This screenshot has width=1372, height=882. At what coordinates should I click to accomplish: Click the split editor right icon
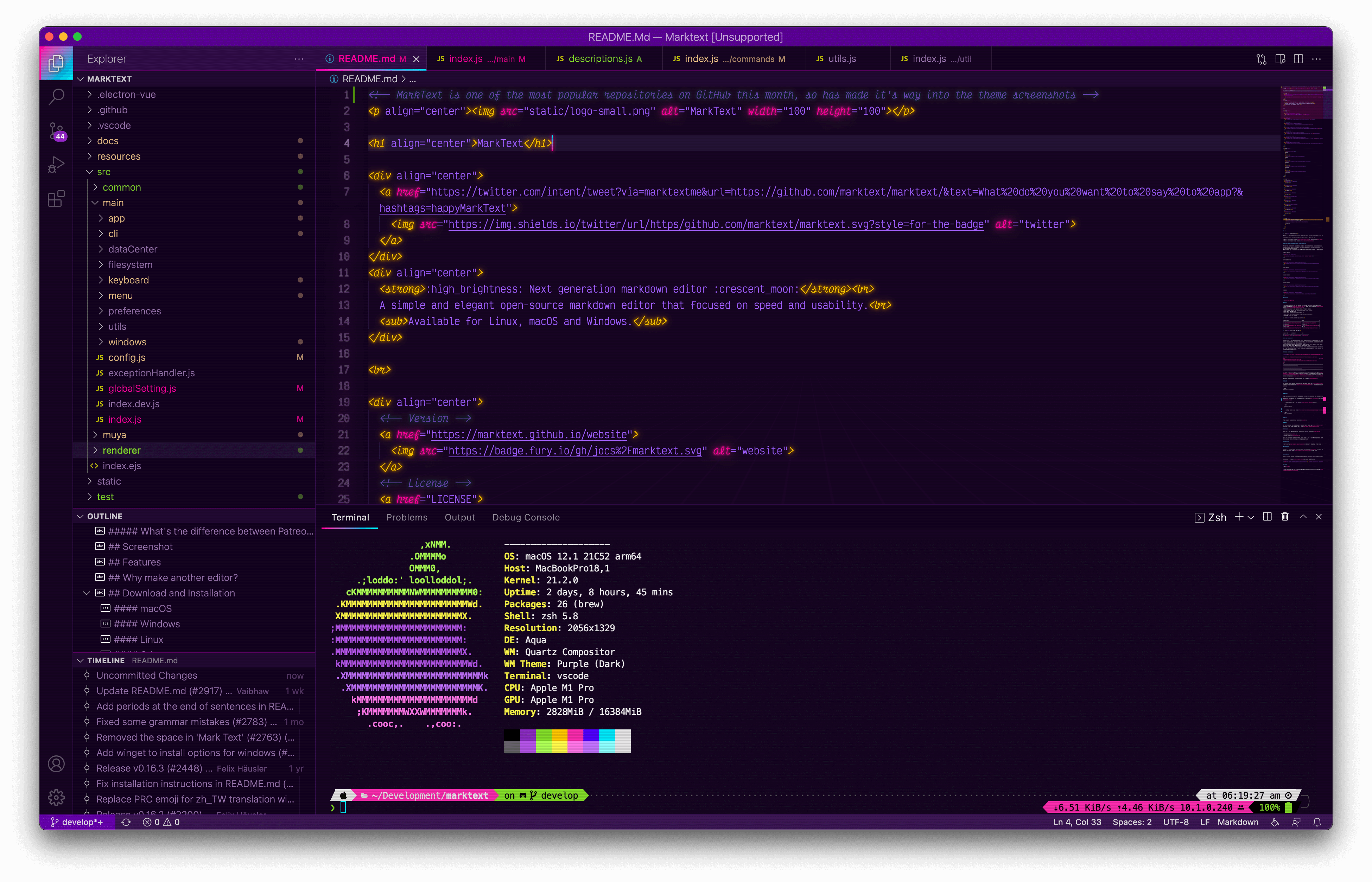coord(1298,59)
